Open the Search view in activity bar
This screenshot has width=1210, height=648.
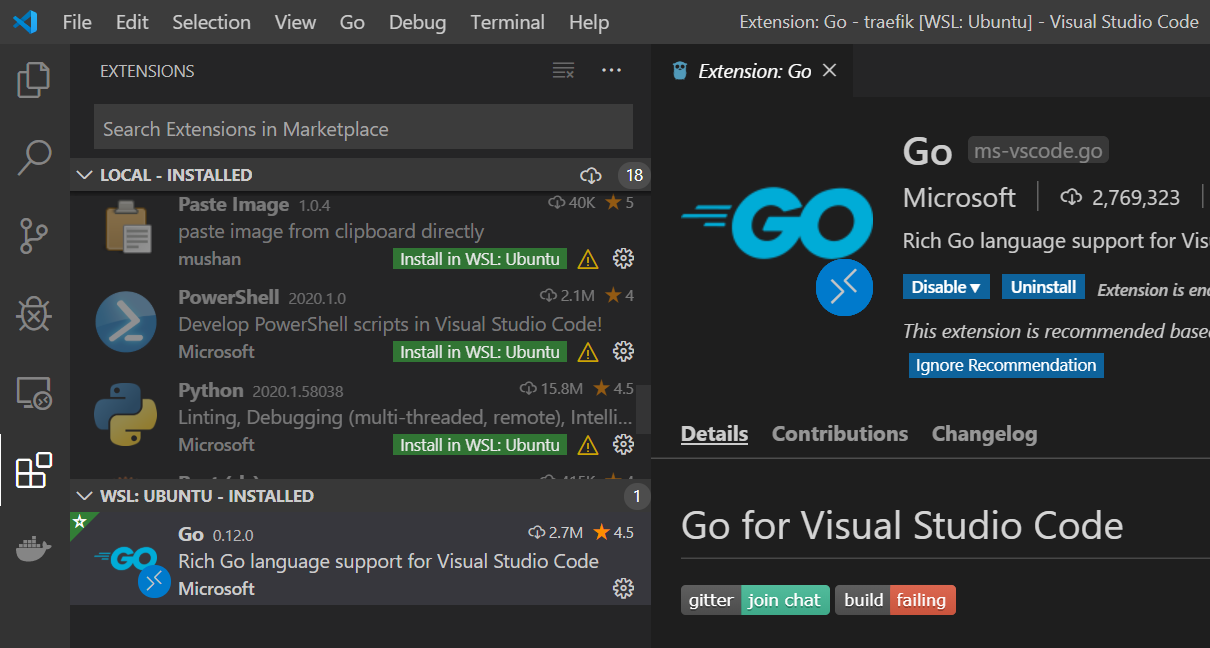pyautogui.click(x=34, y=157)
